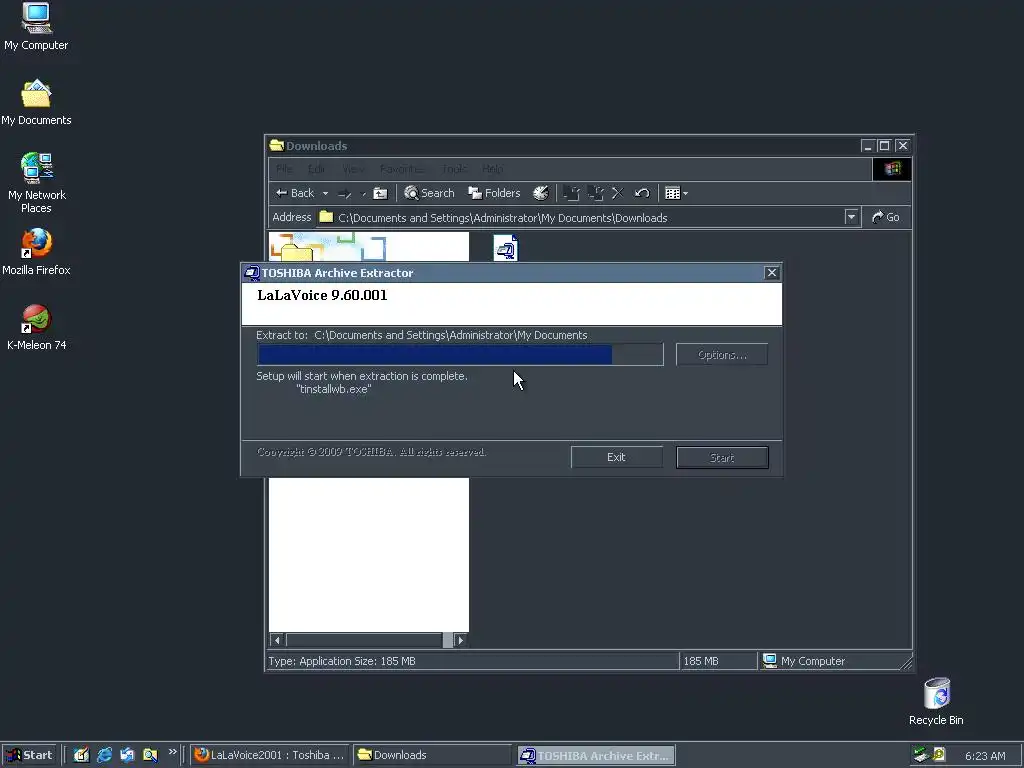Open the Help menu in Downloads window
The height and width of the screenshot is (768, 1024).
pyautogui.click(x=492, y=169)
